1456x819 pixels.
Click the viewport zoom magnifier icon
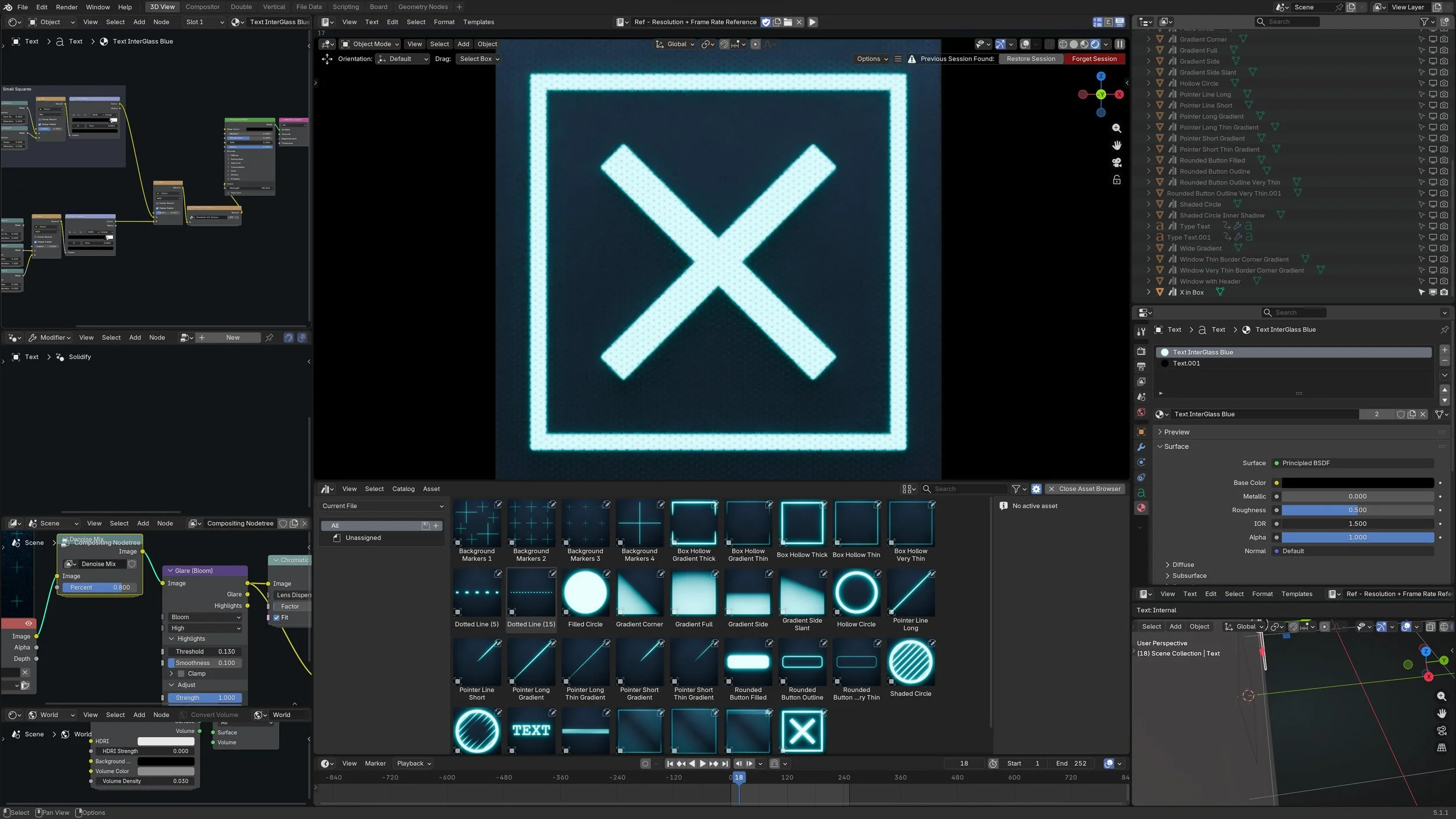pos(1116,128)
